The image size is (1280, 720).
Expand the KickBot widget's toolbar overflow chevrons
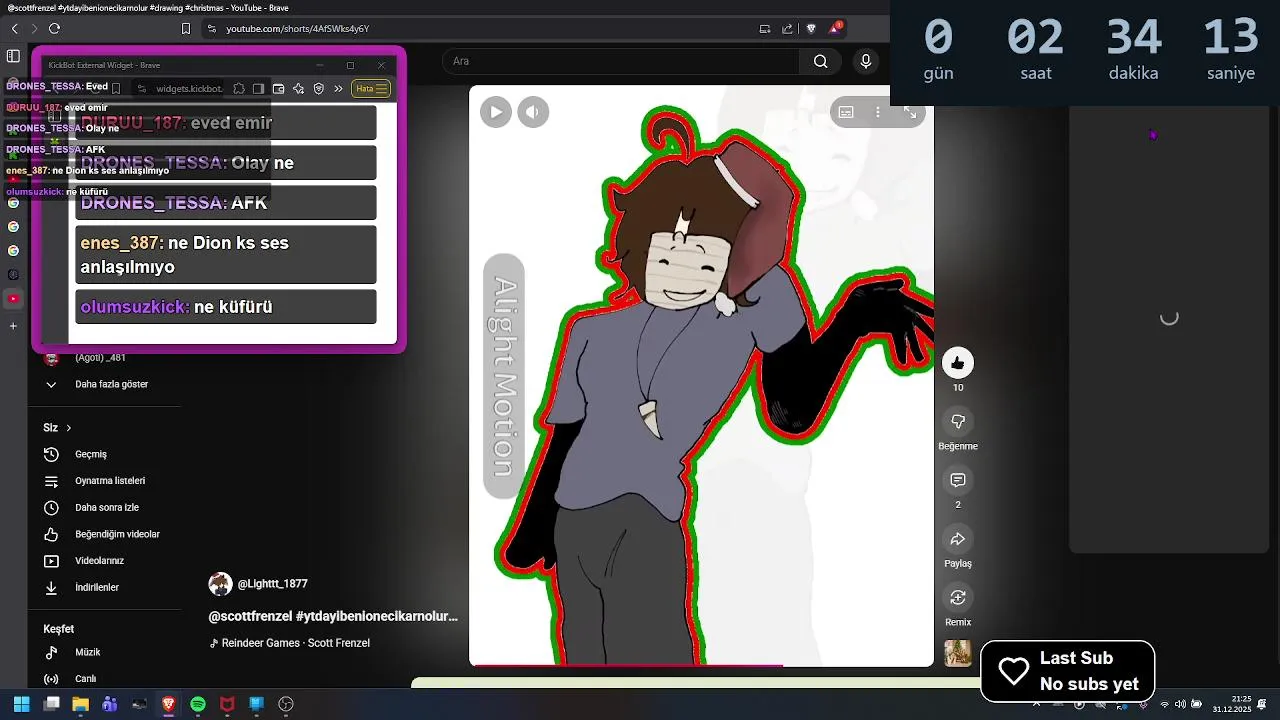point(338,89)
